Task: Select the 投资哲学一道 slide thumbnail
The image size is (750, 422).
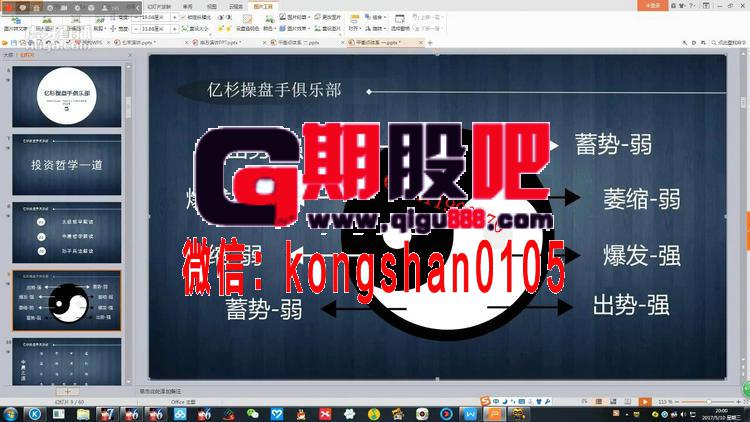Action: coord(66,164)
